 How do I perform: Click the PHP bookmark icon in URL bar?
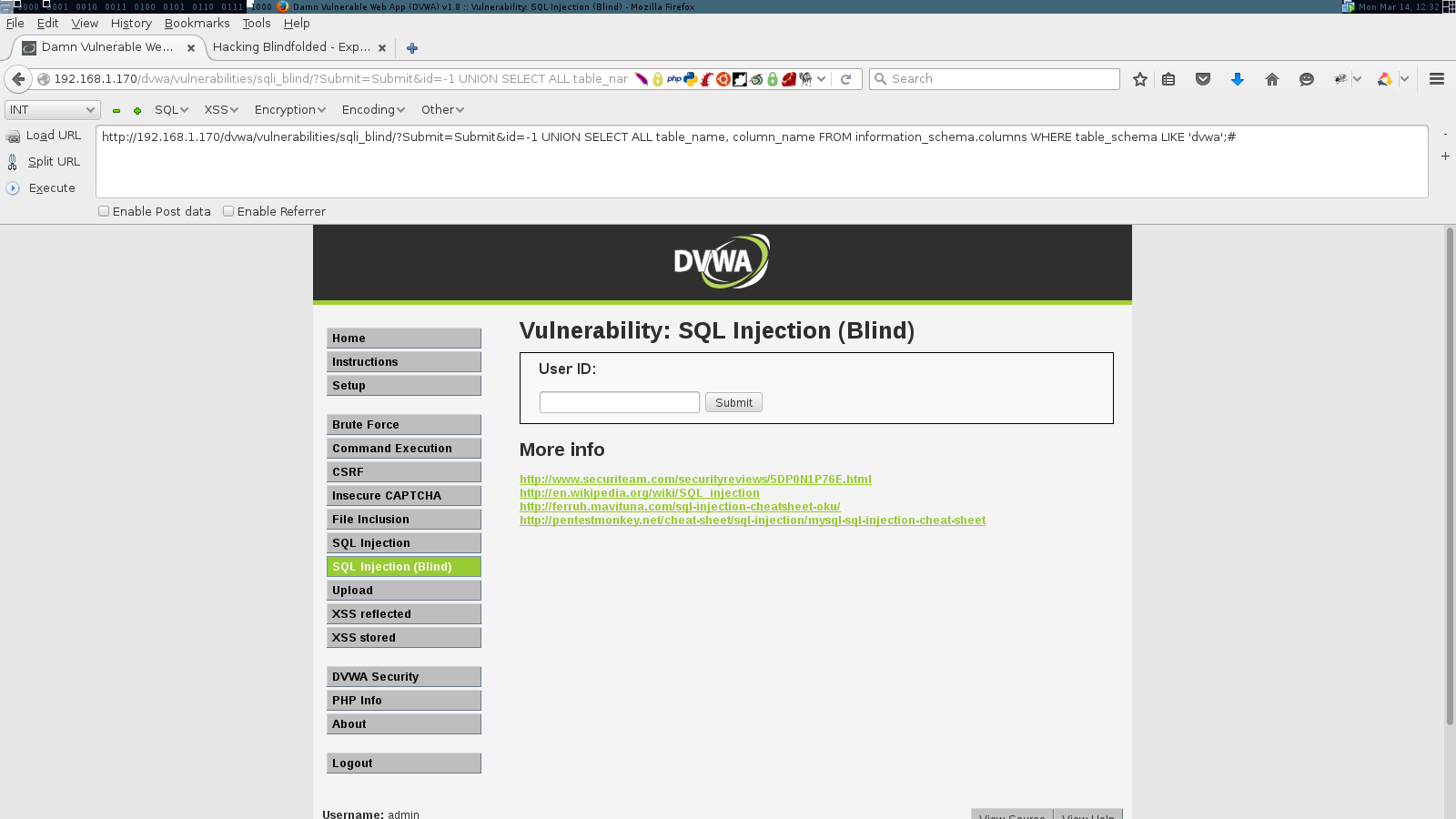coord(674,79)
